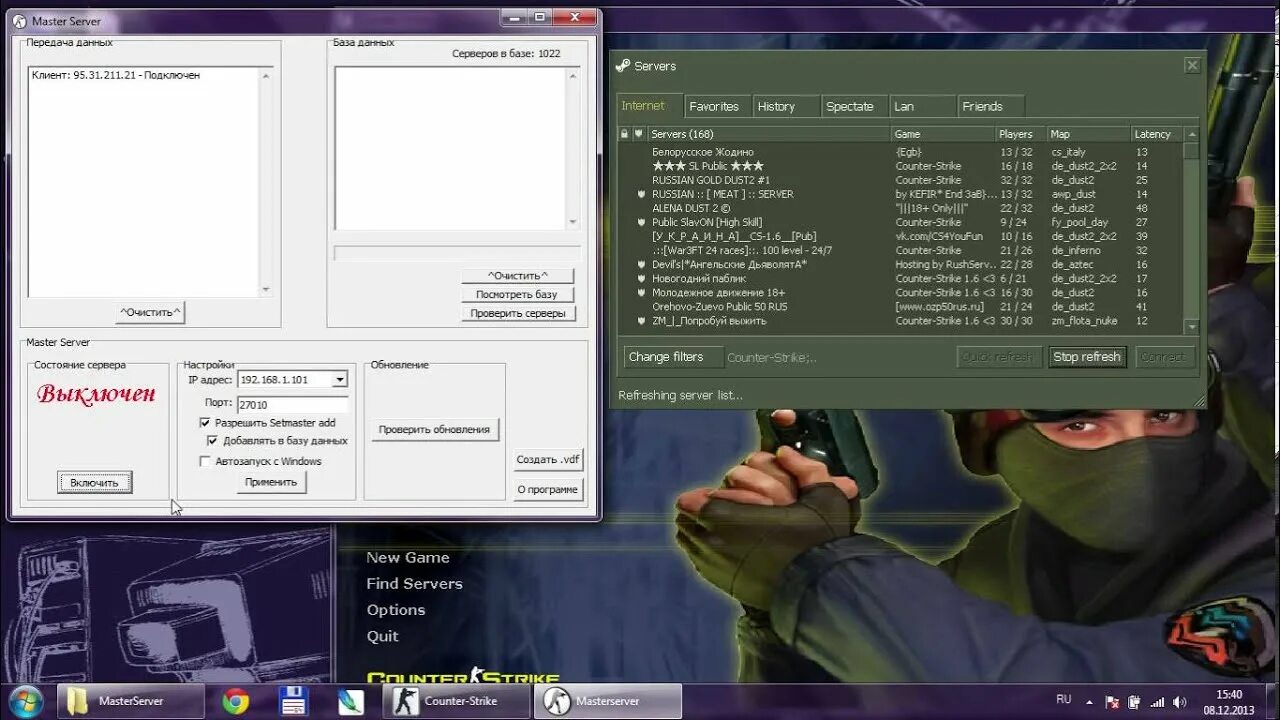This screenshot has width=1280, height=720.
Task: Toggle Разрешить Setmaster add checkbox
Action: (206, 423)
